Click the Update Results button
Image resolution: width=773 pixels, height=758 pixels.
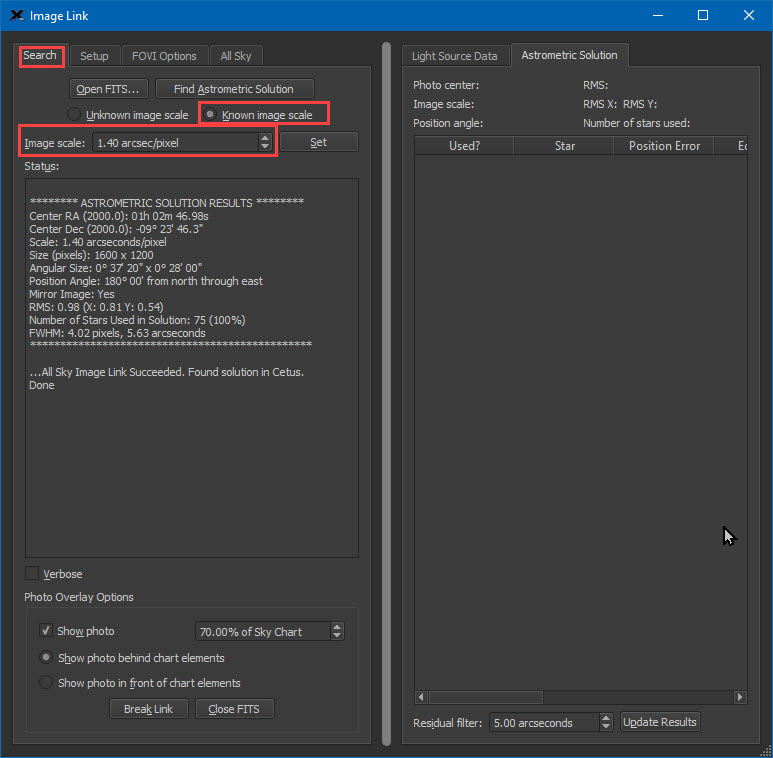pos(660,722)
